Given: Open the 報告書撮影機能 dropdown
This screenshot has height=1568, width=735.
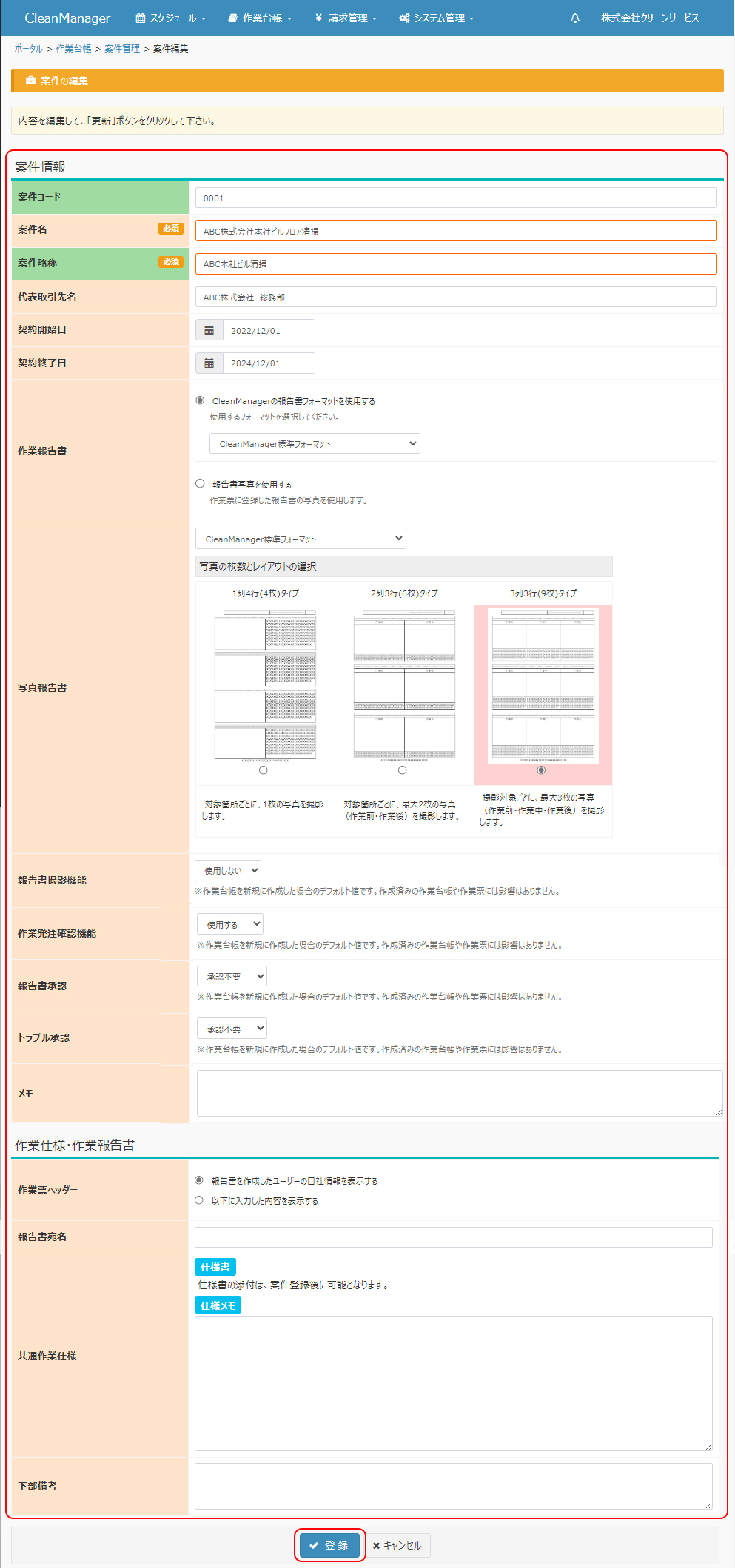Looking at the screenshot, I should (228, 871).
